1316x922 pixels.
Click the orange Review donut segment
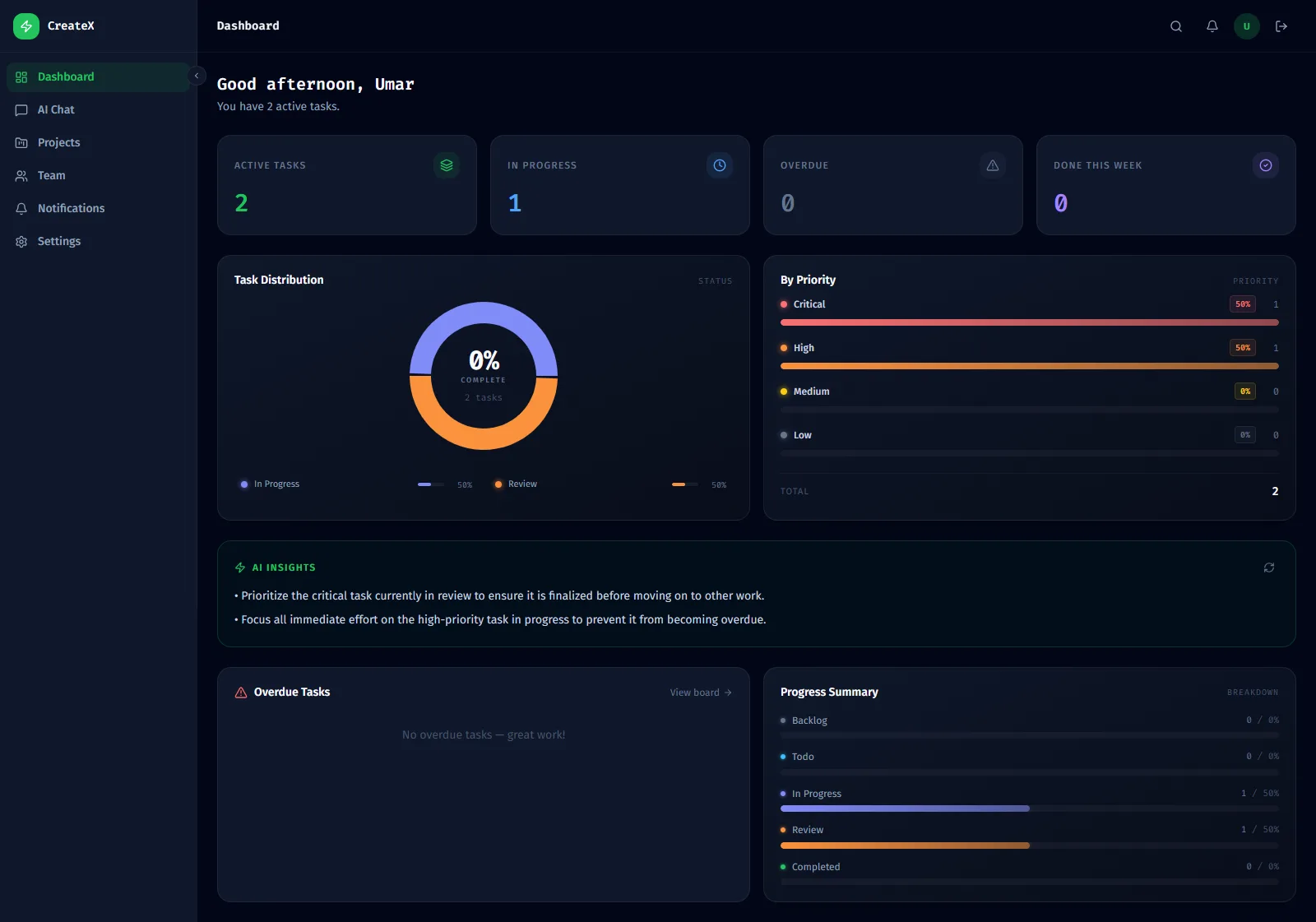pyautogui.click(x=484, y=439)
